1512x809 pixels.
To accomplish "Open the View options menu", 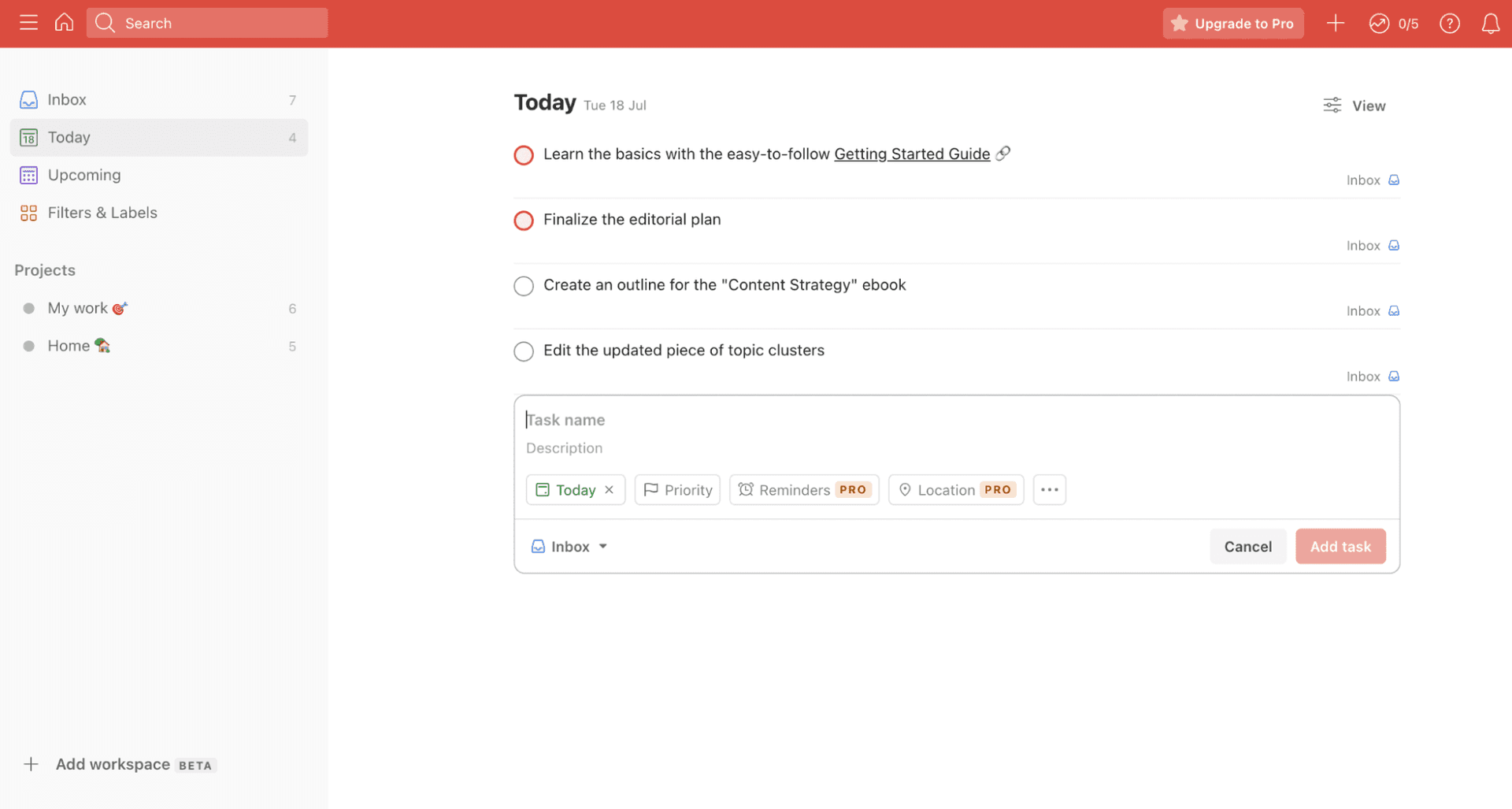I will [1354, 106].
